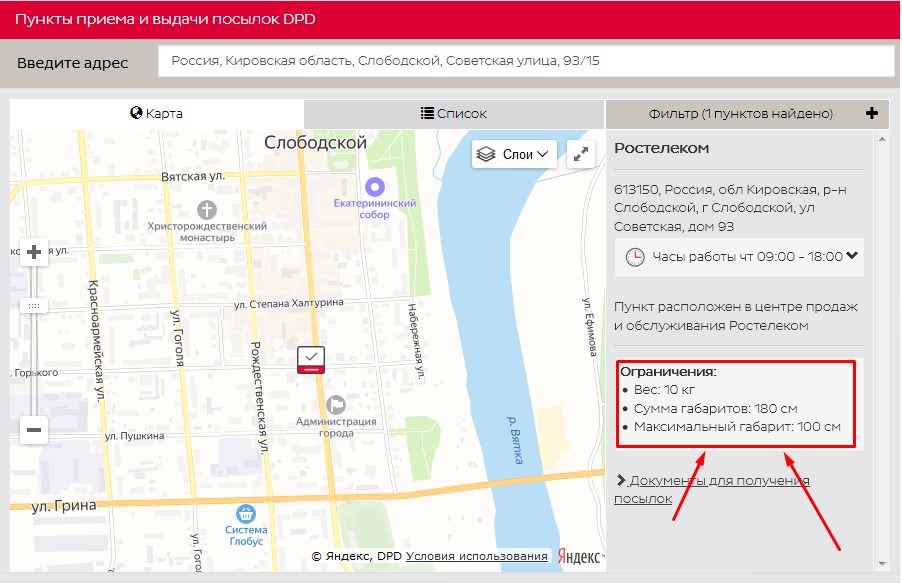Image resolution: width=902 pixels, height=583 pixels.
Task: Click the Ростелеком pickup point title
Action: click(661, 148)
